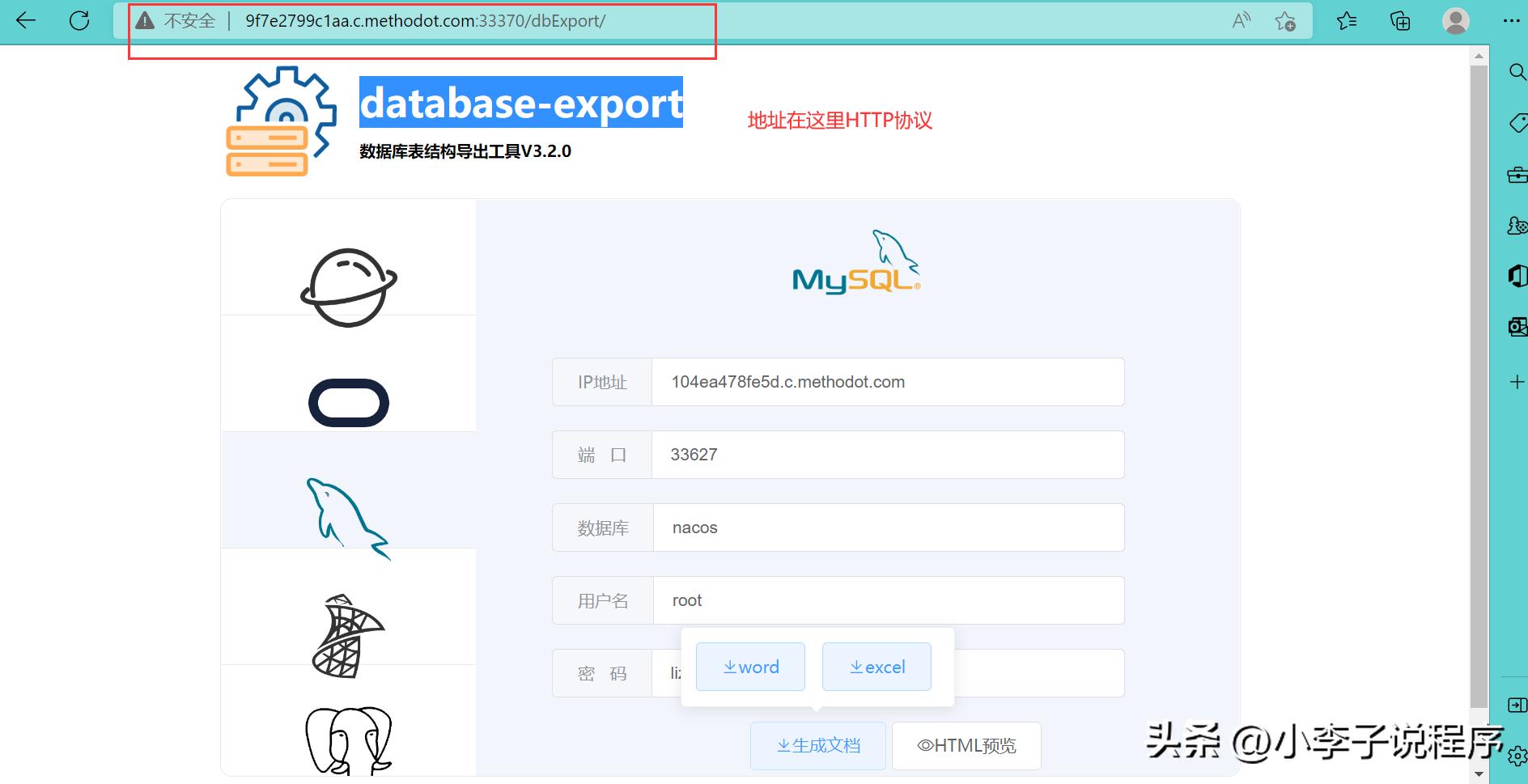Open the HTML预览 preview button
This screenshot has width=1528, height=784.
tap(966, 745)
